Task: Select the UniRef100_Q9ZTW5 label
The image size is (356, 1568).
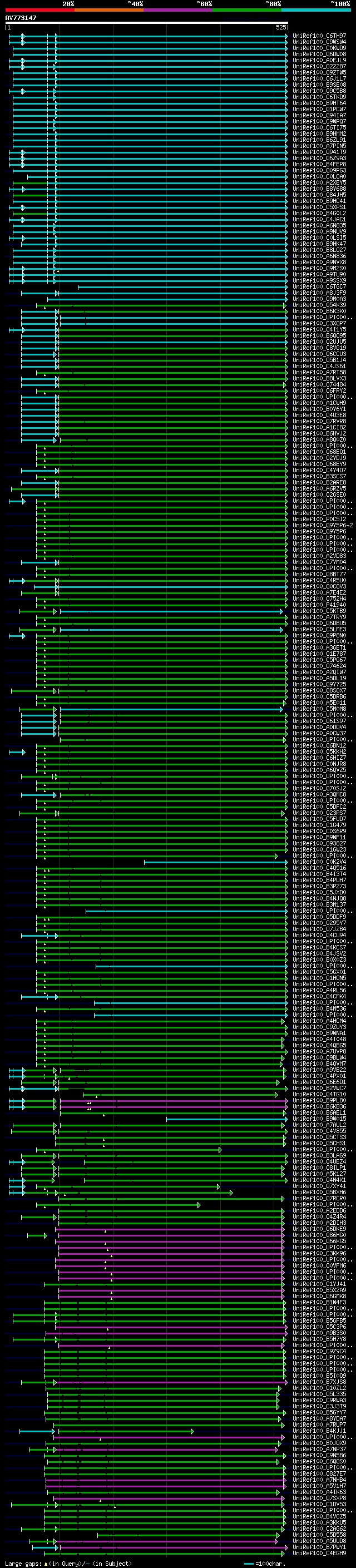Action: coord(319,72)
